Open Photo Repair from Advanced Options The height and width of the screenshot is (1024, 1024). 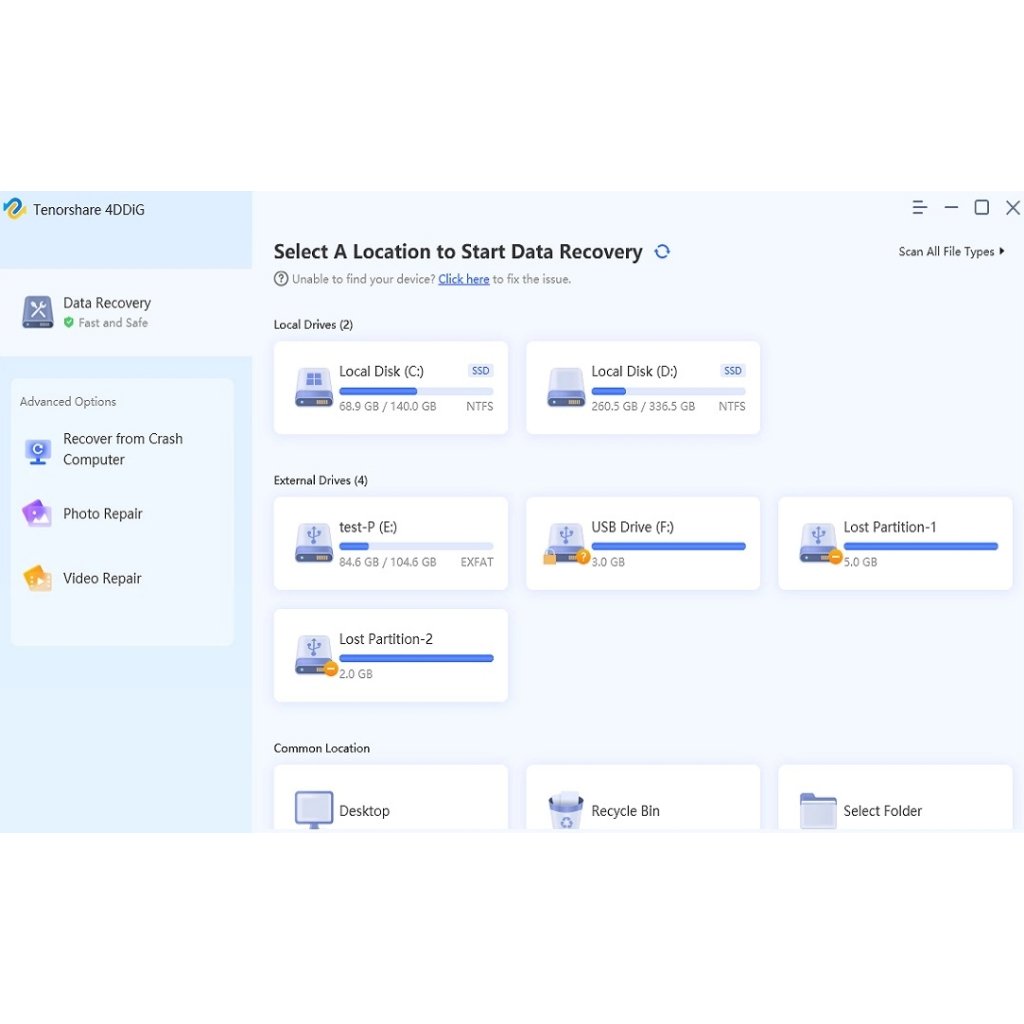(103, 514)
